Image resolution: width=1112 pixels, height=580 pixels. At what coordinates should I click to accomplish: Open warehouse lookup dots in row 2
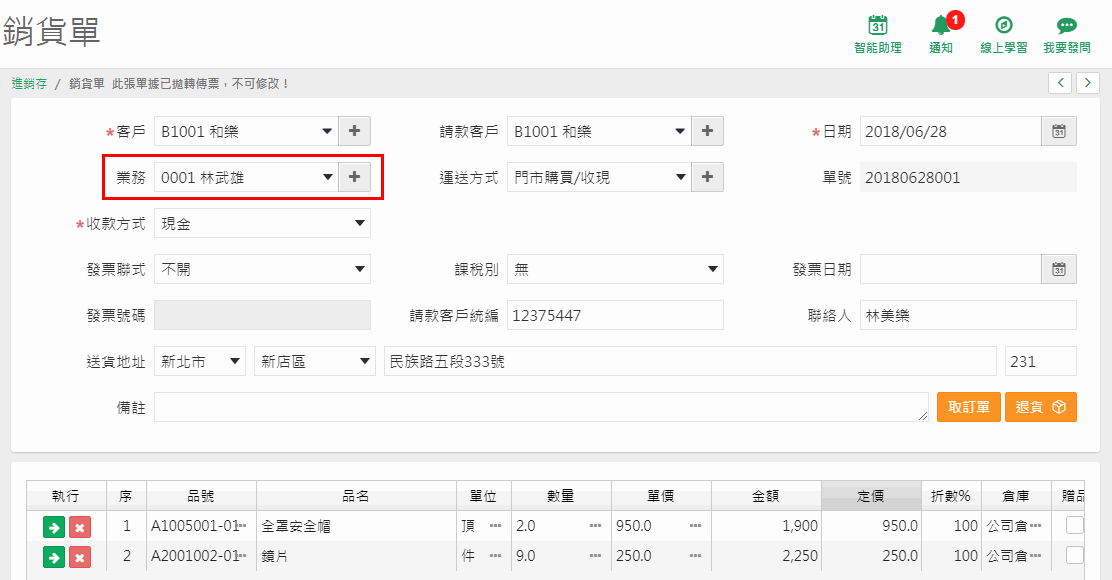1035,556
